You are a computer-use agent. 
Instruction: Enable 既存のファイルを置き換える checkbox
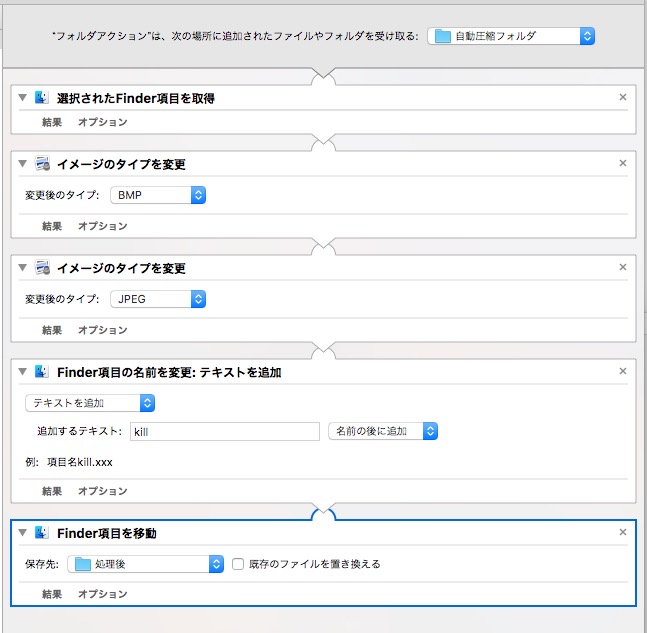pos(238,564)
